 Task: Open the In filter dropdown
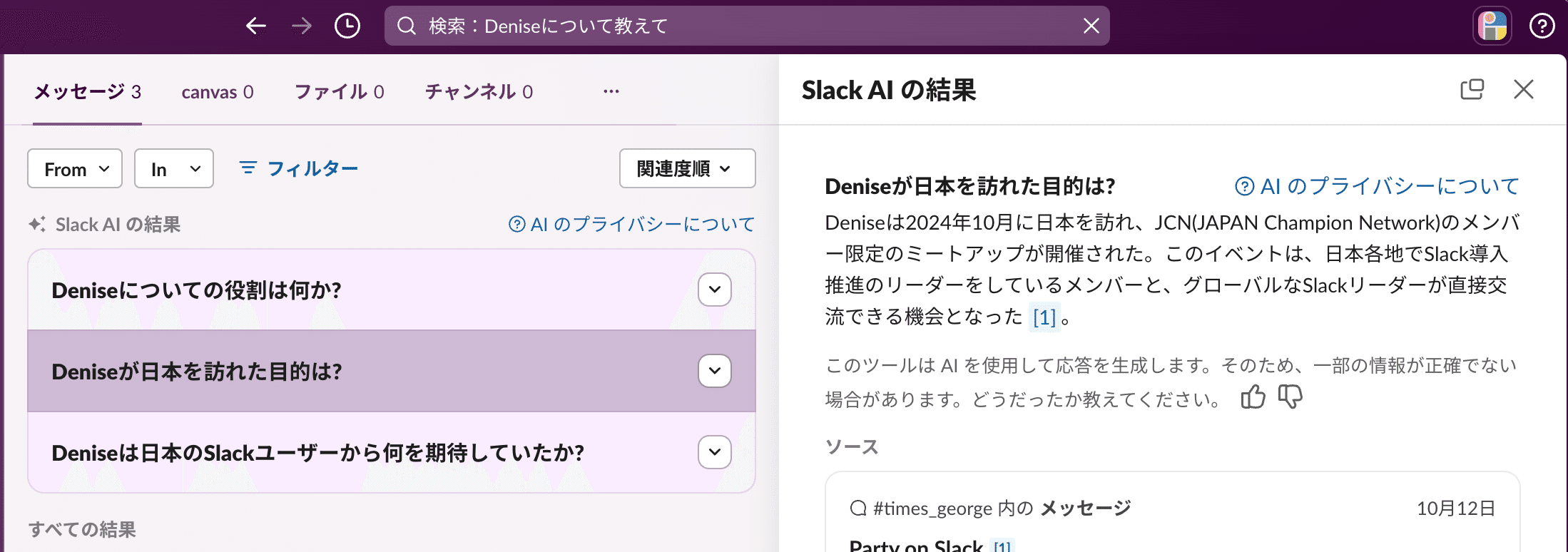tap(174, 168)
